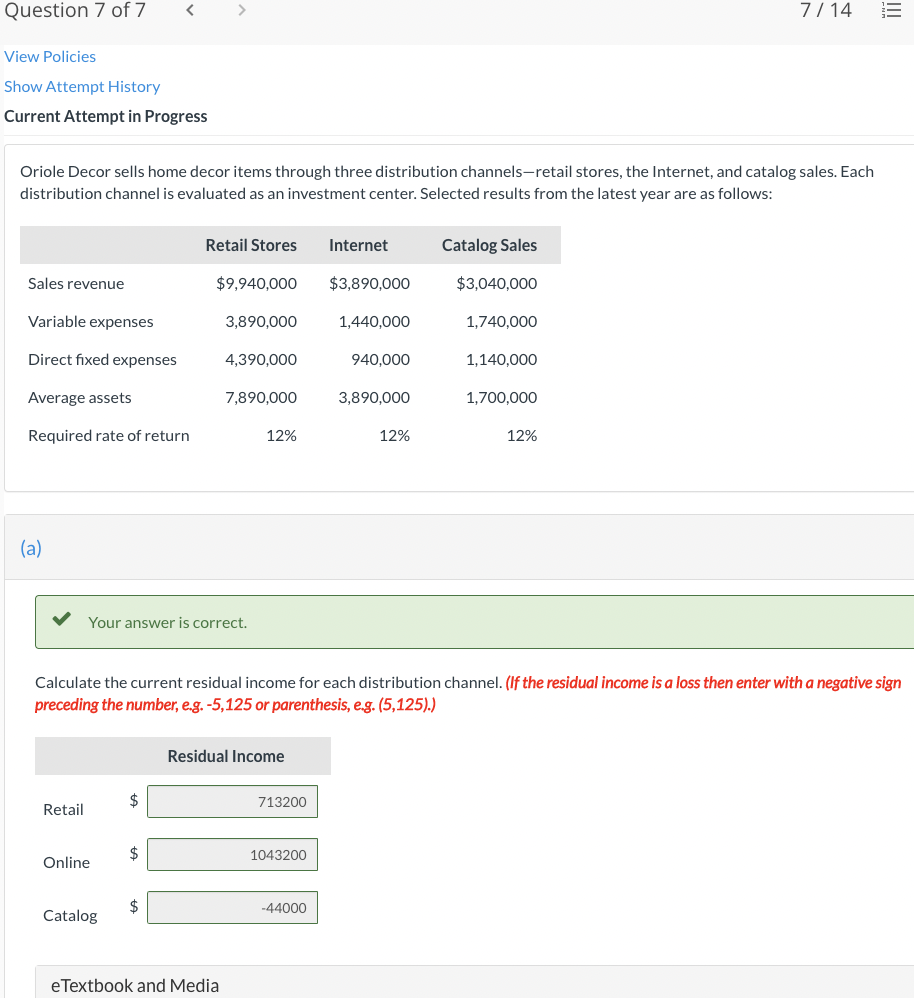914x998 pixels.
Task: Click the 940,000 internet fixed expenses
Action: click(381, 360)
